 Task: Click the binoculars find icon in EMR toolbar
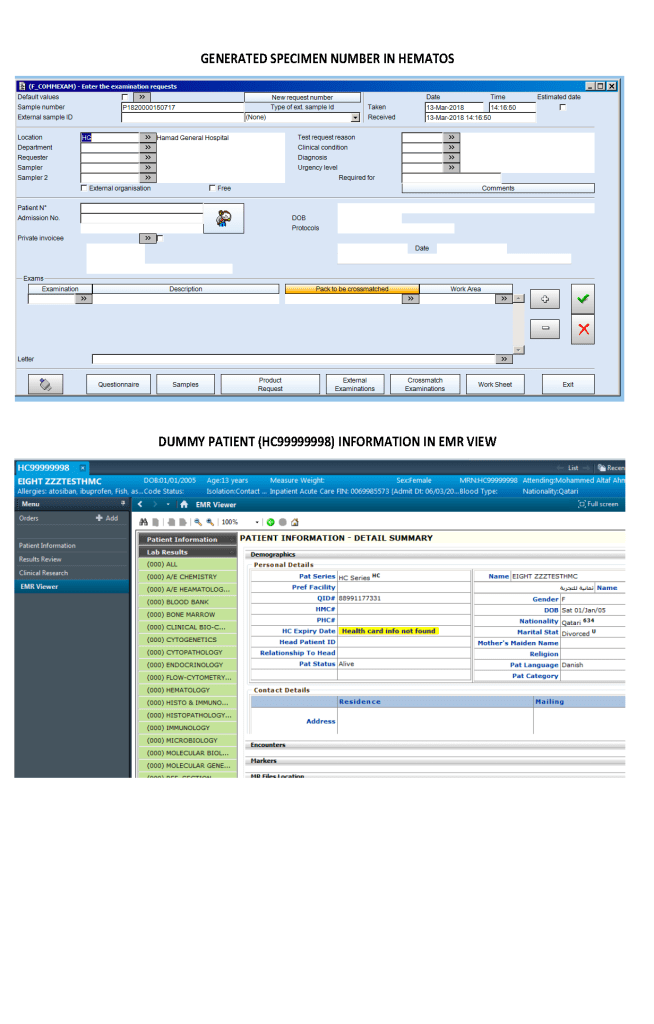point(143,522)
